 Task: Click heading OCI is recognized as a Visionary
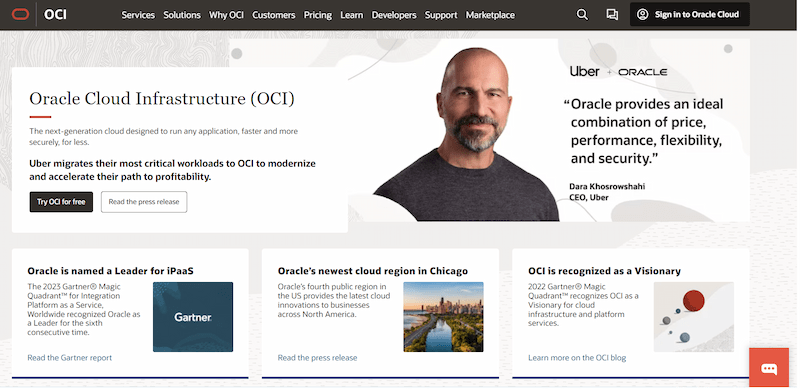pos(605,271)
